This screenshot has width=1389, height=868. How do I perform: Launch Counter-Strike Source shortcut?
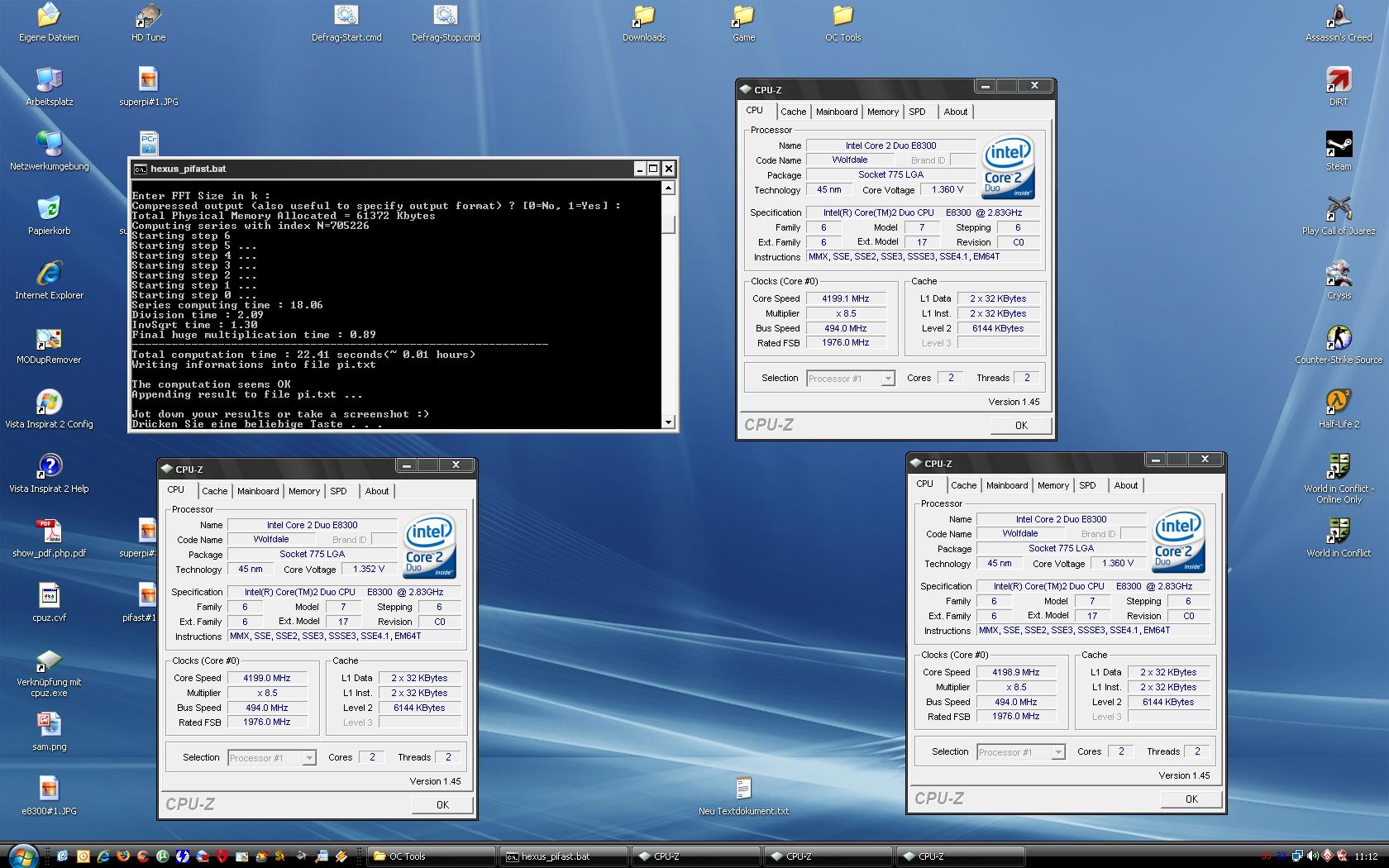coord(1339,345)
